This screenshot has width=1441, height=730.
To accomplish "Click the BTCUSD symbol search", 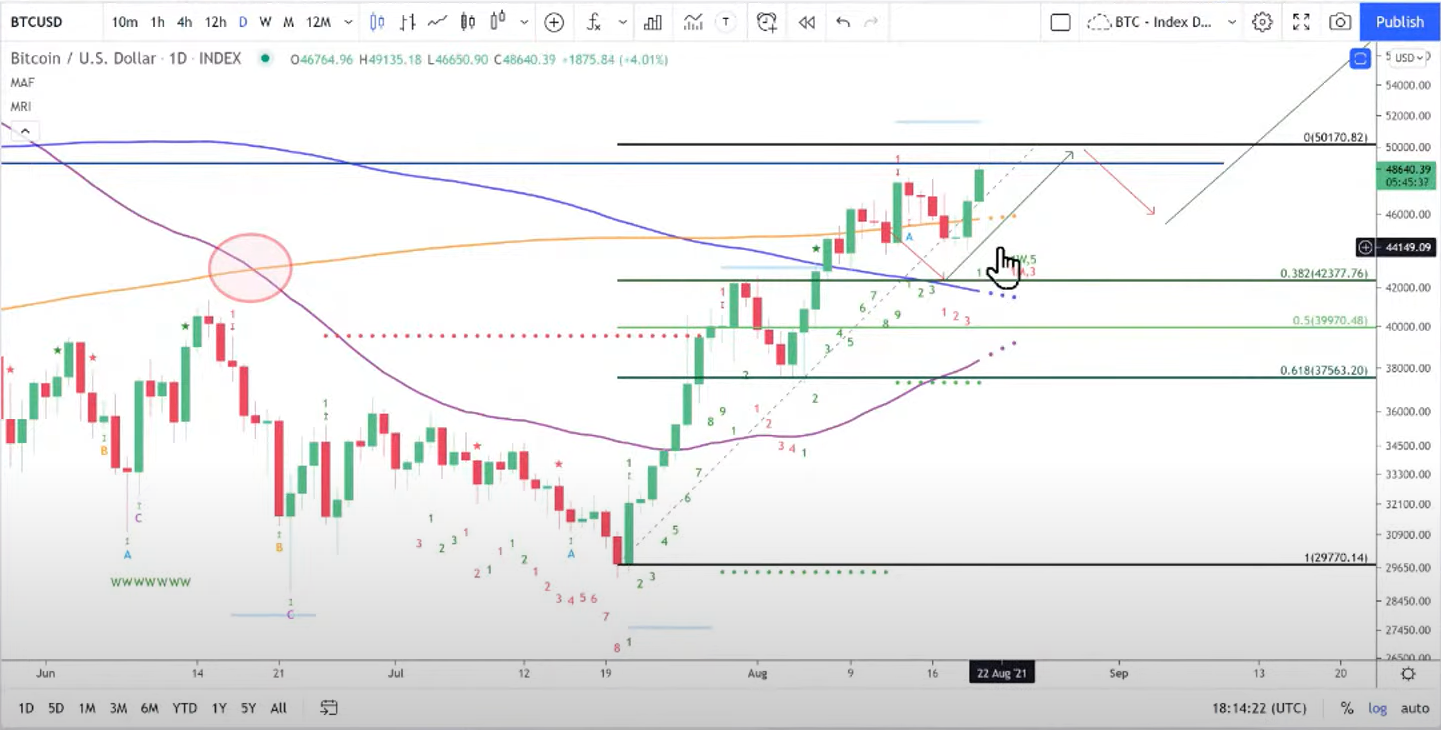I will point(37,22).
